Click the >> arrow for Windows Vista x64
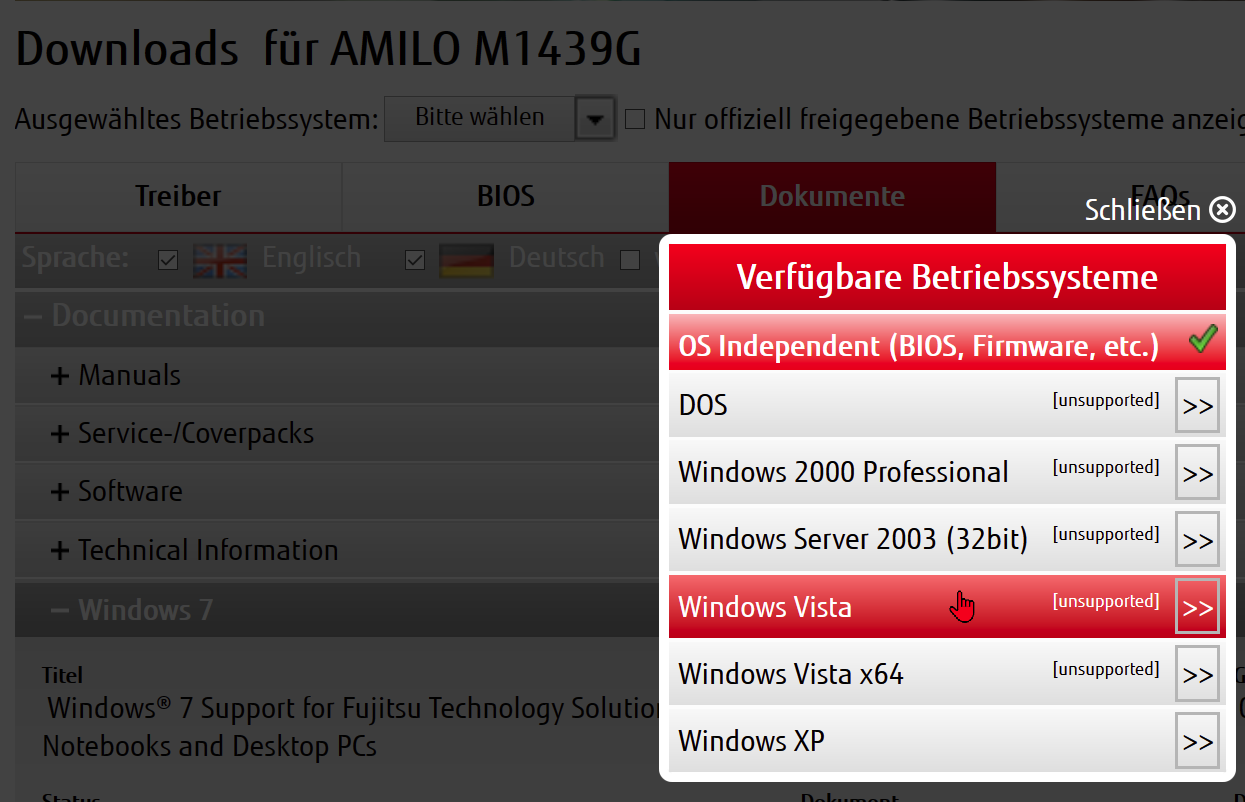Viewport: 1245px width, 802px height. (x=1197, y=673)
